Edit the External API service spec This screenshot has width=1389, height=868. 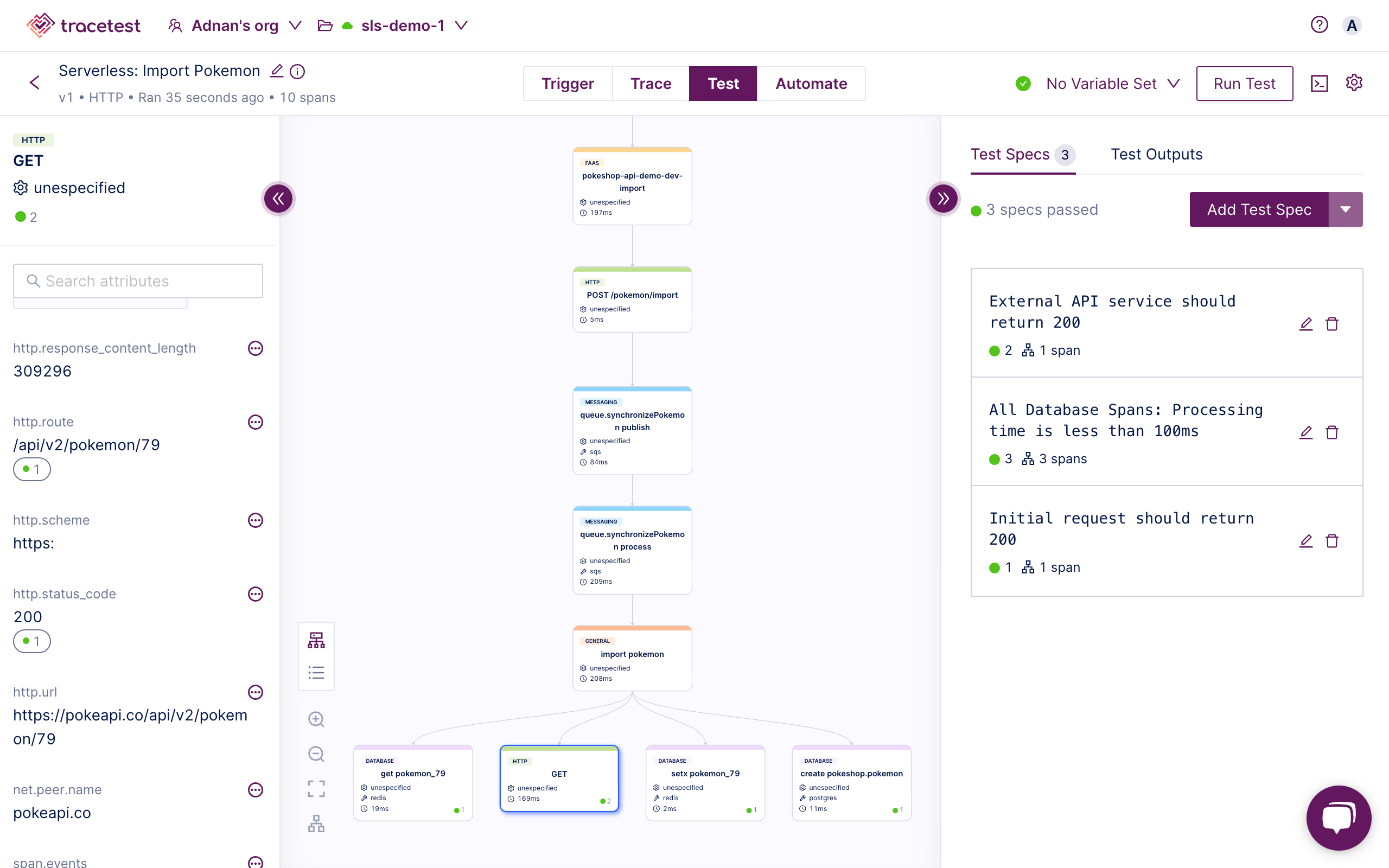click(1306, 324)
